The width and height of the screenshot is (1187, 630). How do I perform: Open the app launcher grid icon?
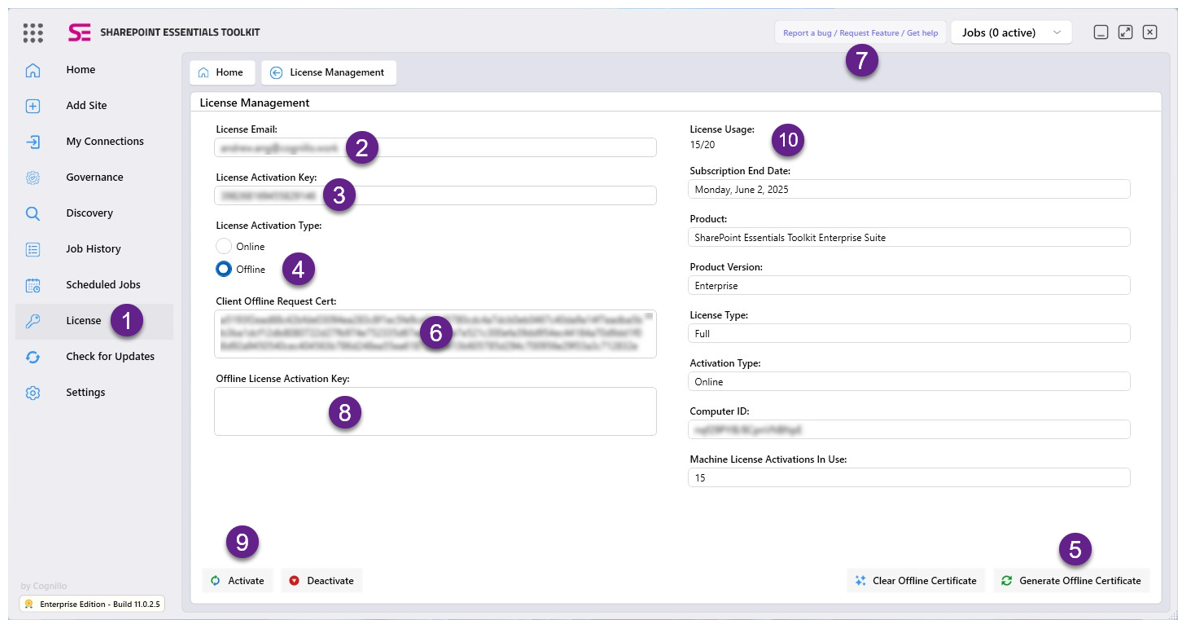pos(33,33)
